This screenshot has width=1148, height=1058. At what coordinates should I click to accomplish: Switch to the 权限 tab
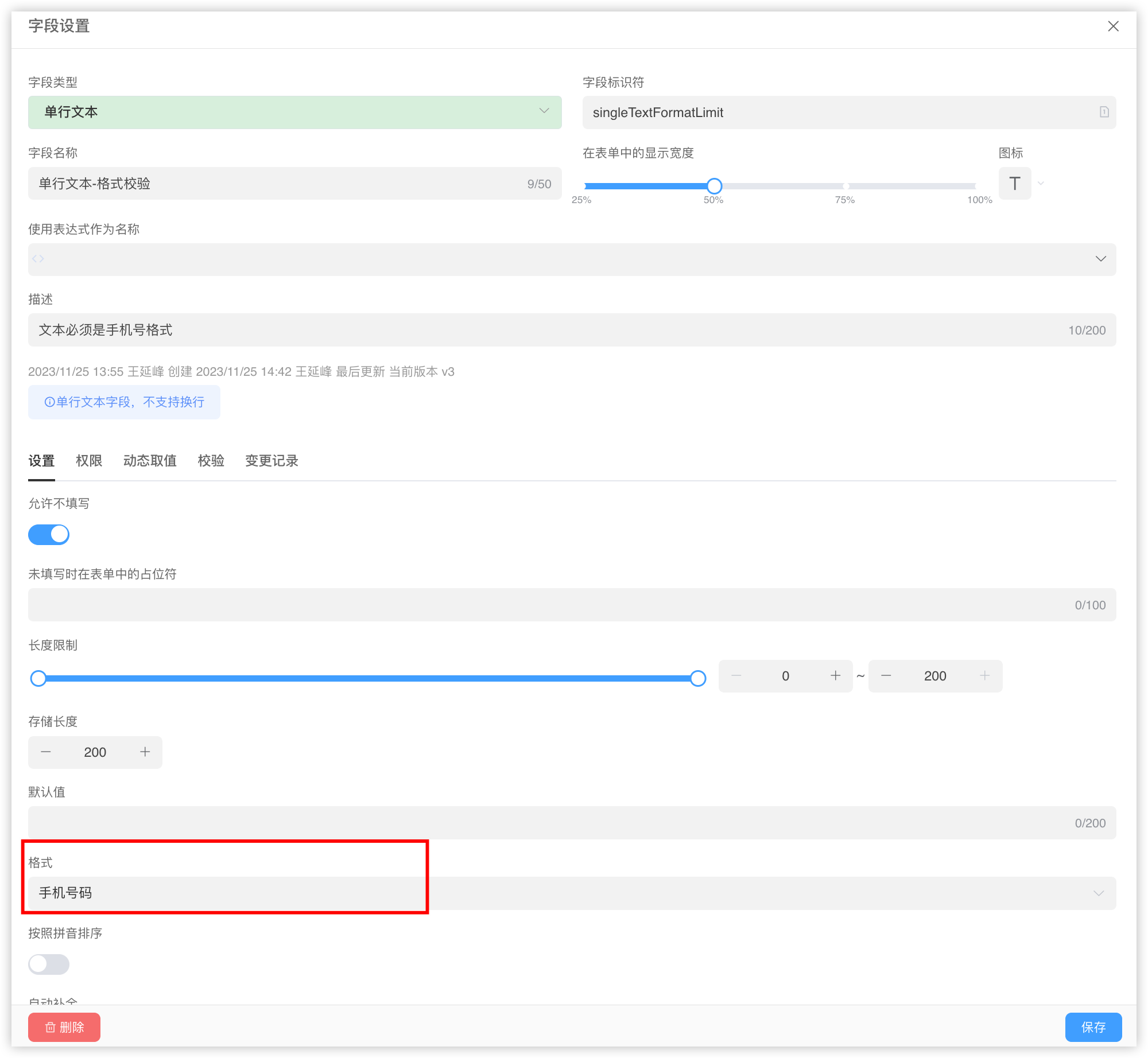(89, 461)
